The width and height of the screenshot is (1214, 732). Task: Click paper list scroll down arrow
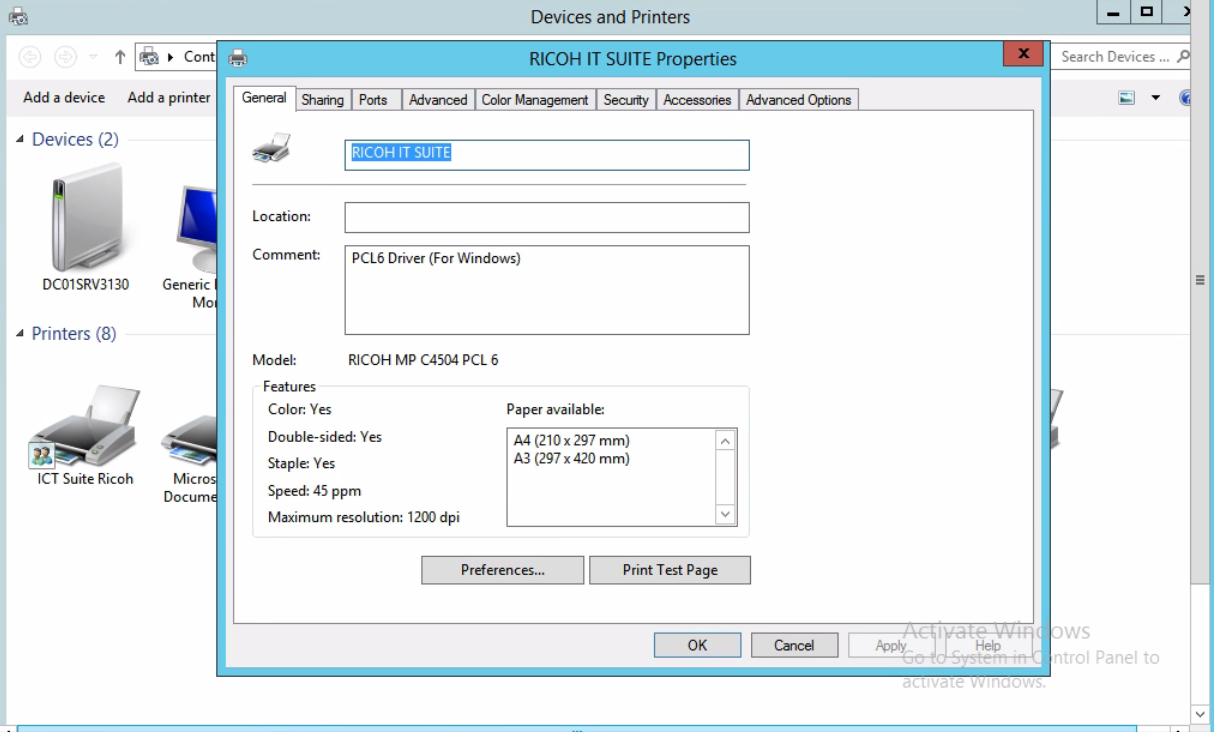[x=726, y=514]
